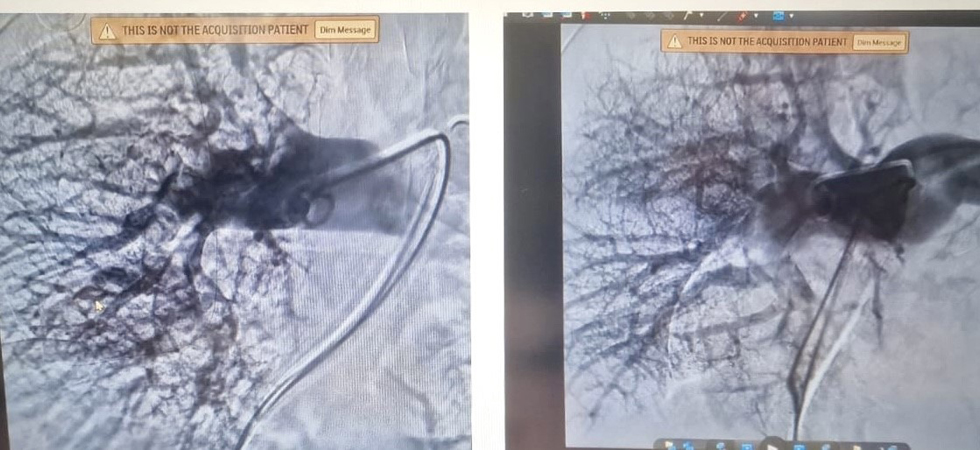Read 'THIS IS NOT THE ACQUISITION PATIENT' in left banner
The image size is (980, 450).
215,30
